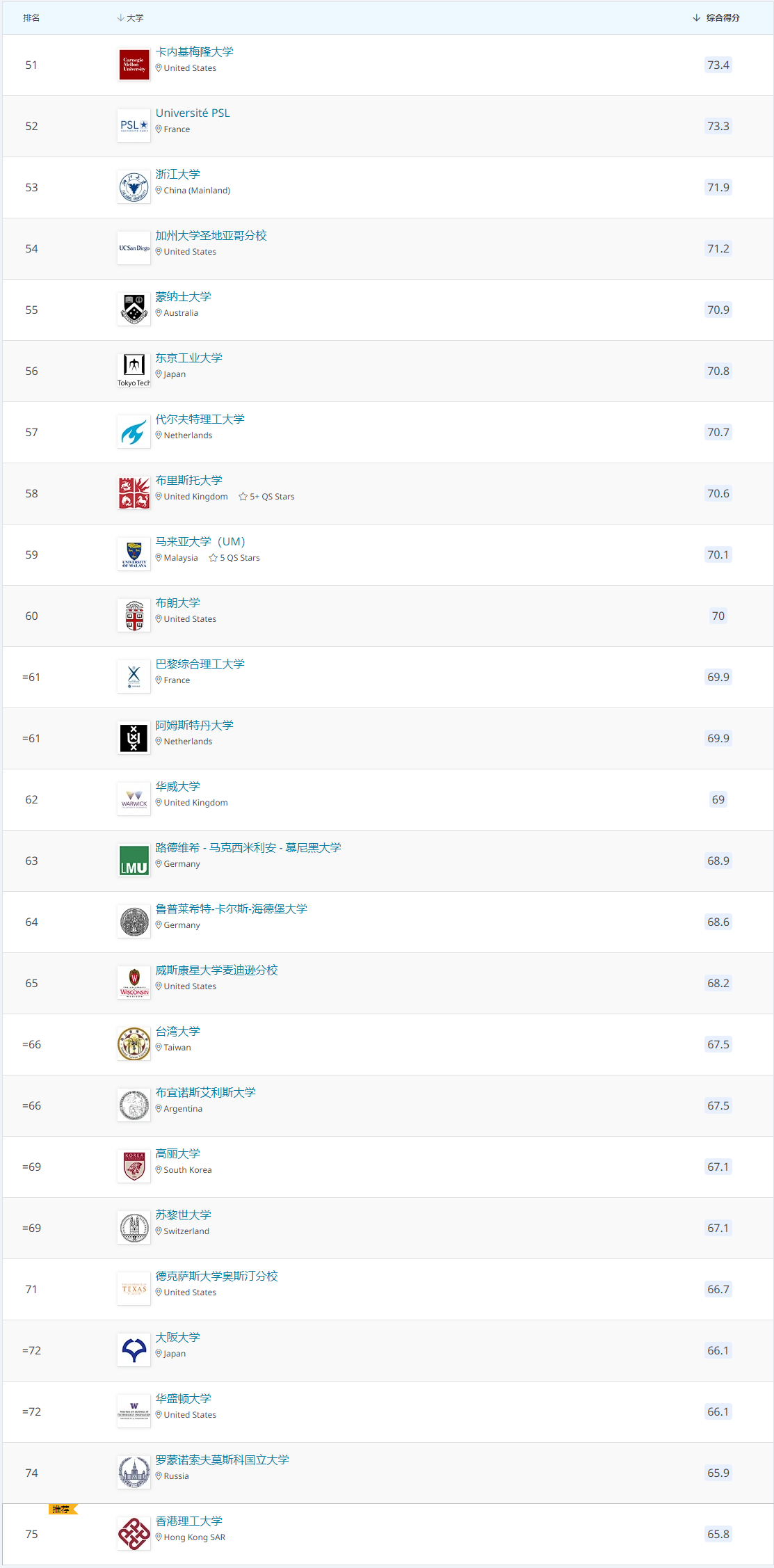Viewport: 774px width, 1568px height.
Task: Click the 5 QS Stars badge for Malaya
Action: pos(234,558)
